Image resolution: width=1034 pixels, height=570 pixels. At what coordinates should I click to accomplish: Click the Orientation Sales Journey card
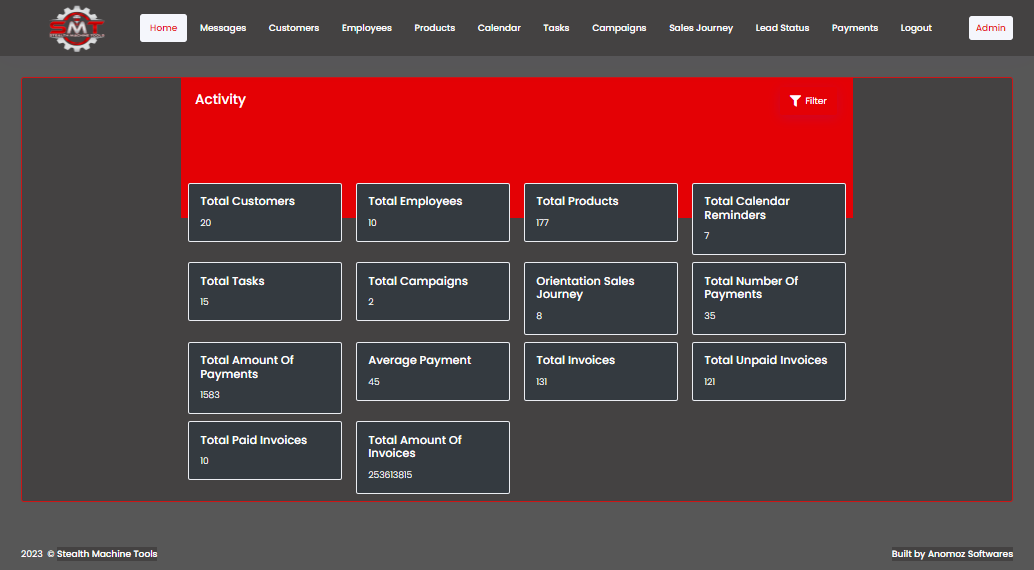[601, 298]
